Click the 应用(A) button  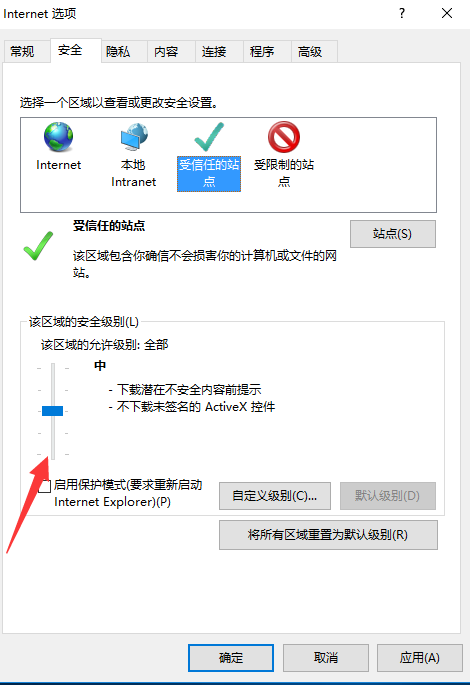click(420, 657)
